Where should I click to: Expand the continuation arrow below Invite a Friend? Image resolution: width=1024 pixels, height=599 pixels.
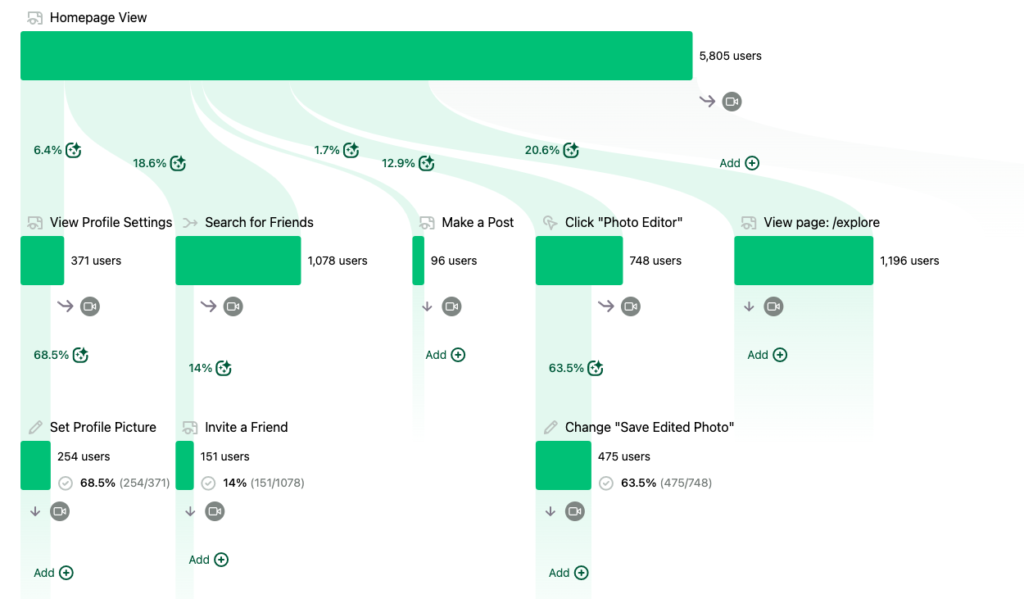coord(190,511)
